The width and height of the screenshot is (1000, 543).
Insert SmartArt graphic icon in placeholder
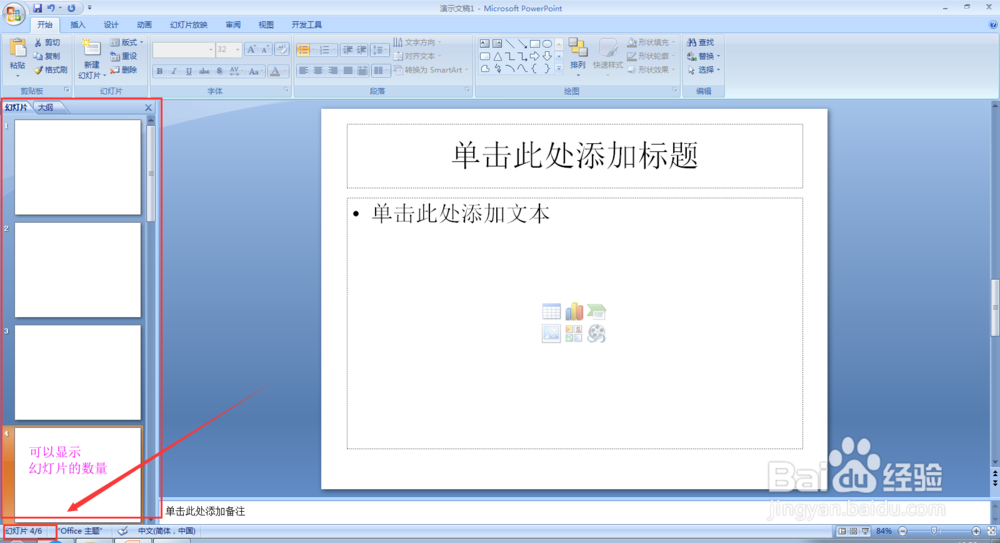click(596, 311)
